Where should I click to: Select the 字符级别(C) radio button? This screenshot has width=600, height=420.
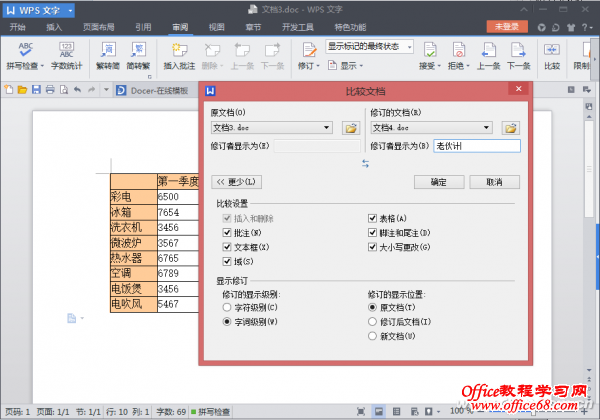tap(228, 309)
